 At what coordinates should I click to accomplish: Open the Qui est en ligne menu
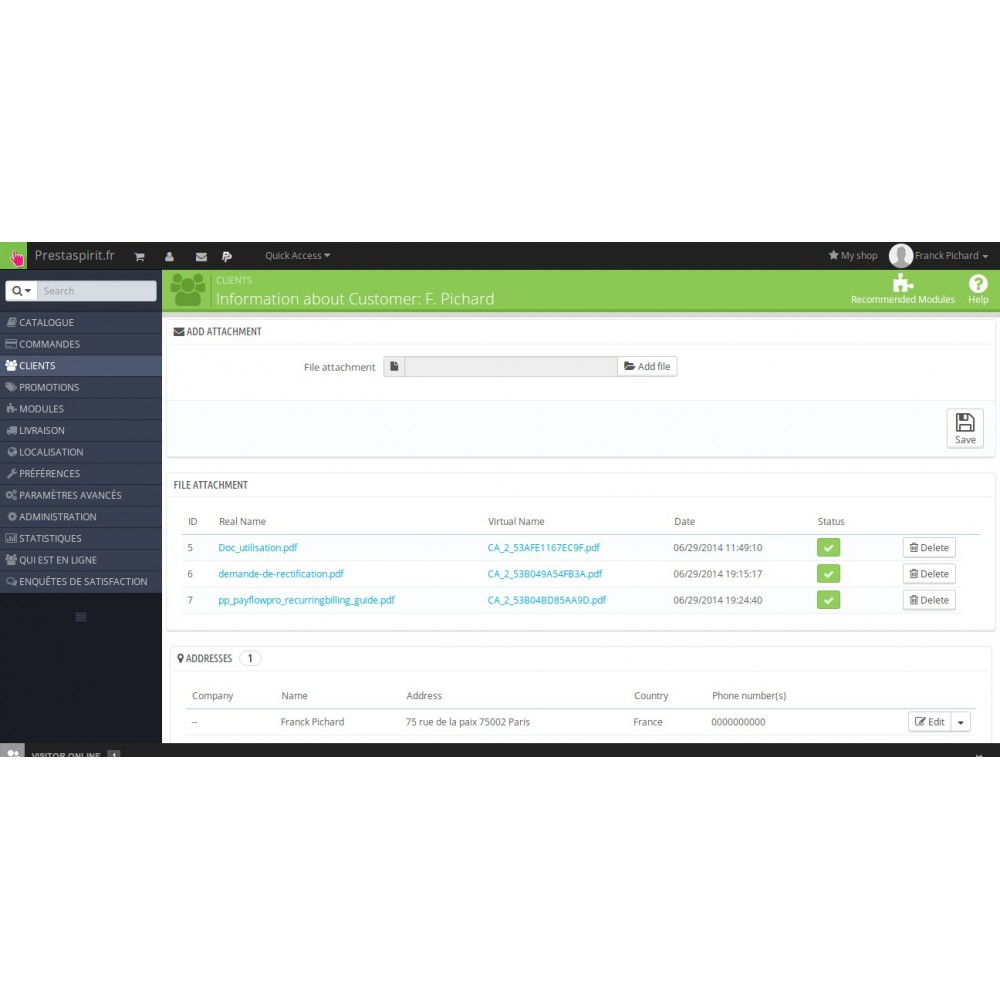80,561
